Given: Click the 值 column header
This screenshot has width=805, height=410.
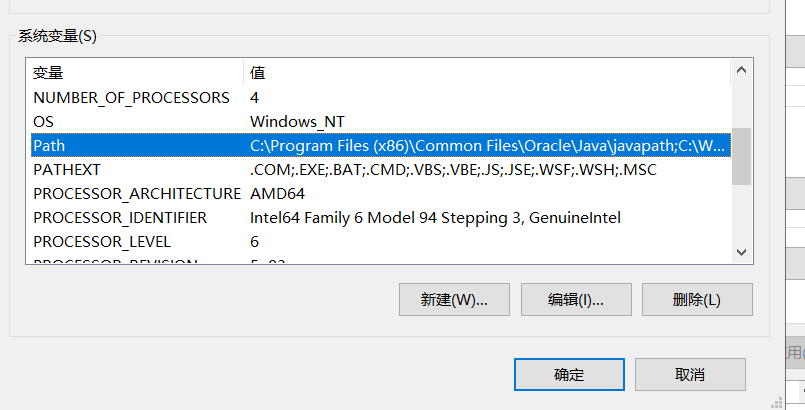Looking at the screenshot, I should coord(487,73).
